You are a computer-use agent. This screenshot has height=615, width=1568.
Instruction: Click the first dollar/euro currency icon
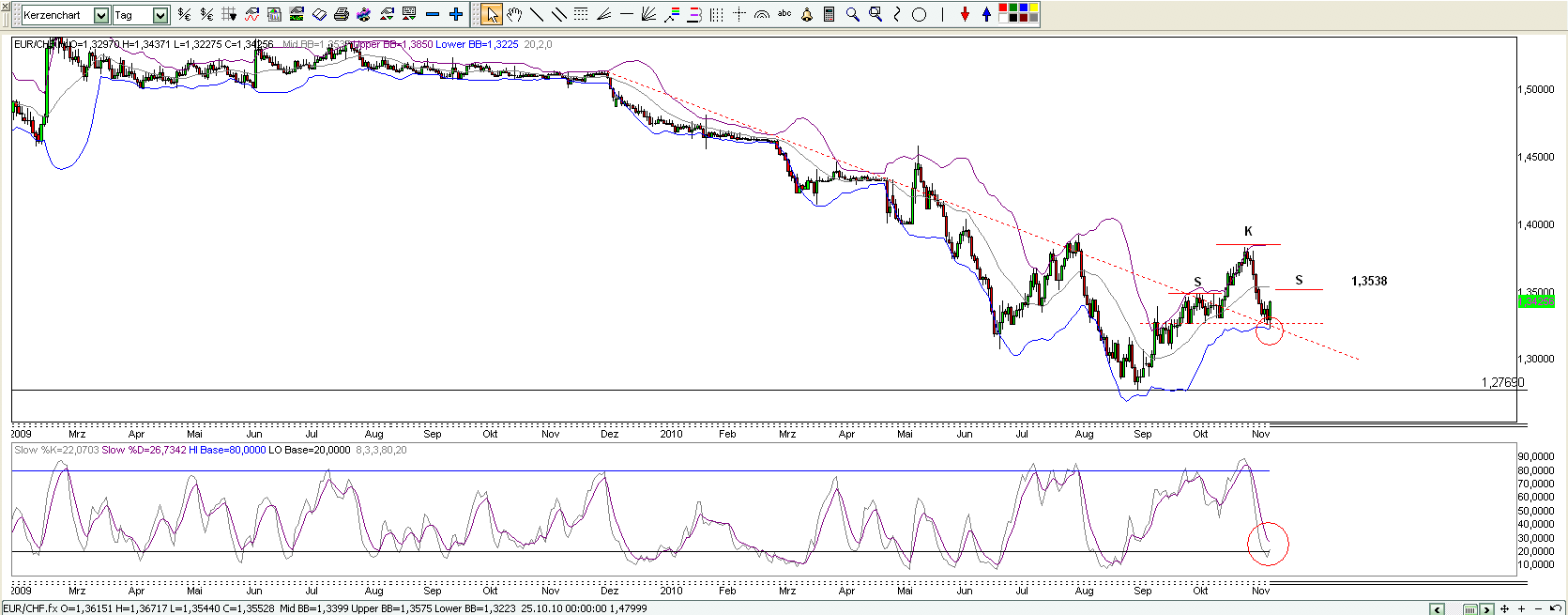pyautogui.click(x=184, y=14)
